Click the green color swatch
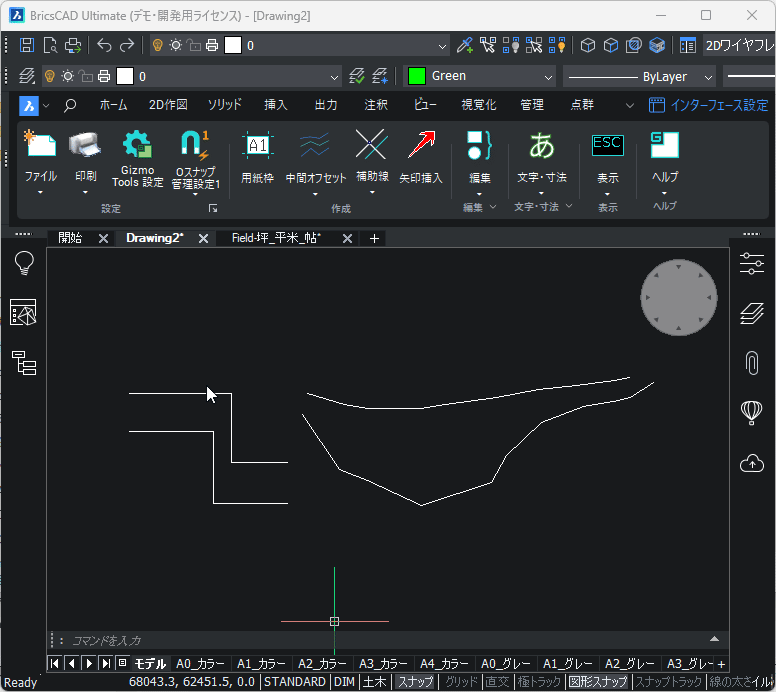This screenshot has width=776, height=692. [416, 76]
